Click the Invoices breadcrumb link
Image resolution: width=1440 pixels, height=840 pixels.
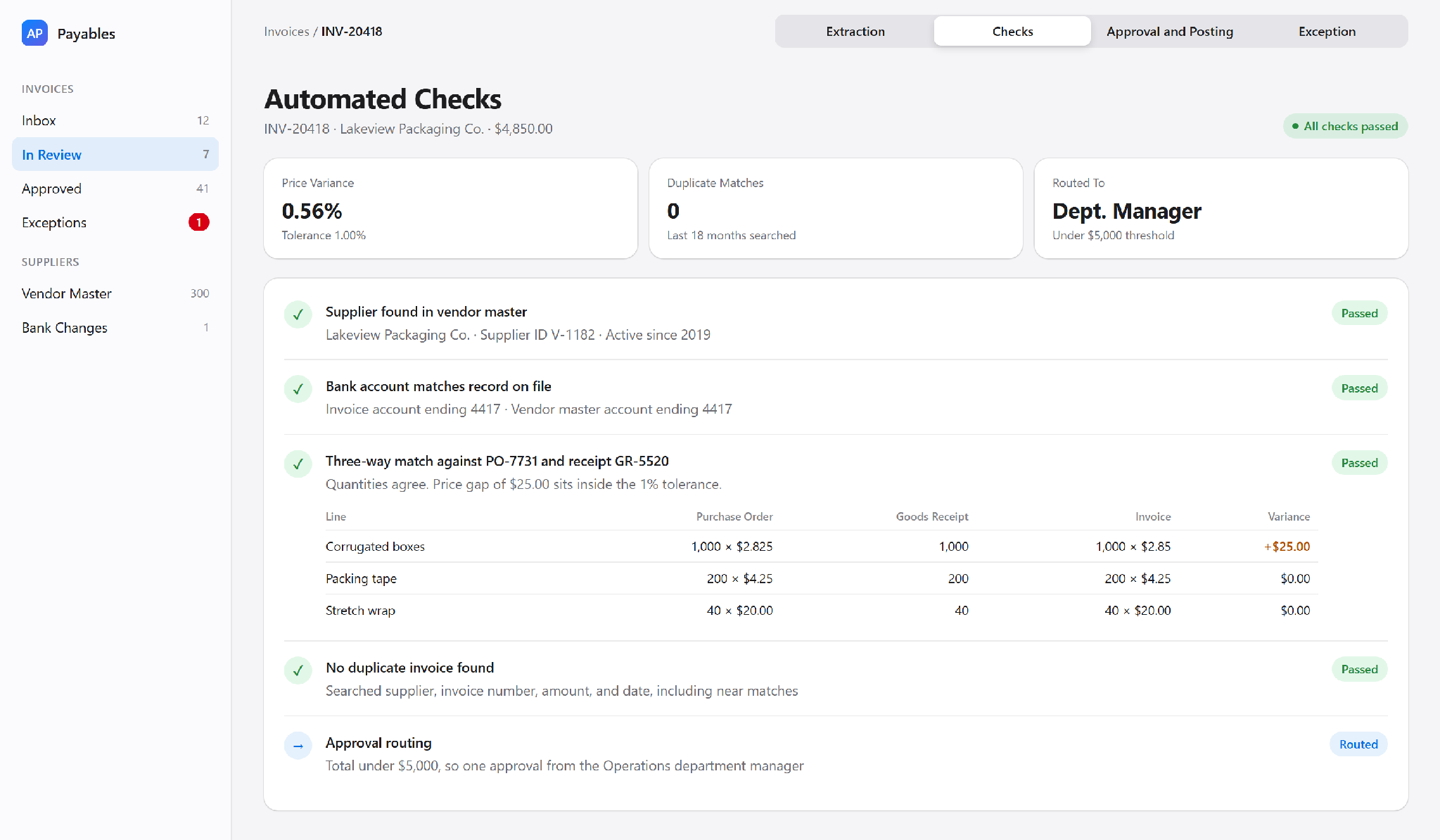286,32
